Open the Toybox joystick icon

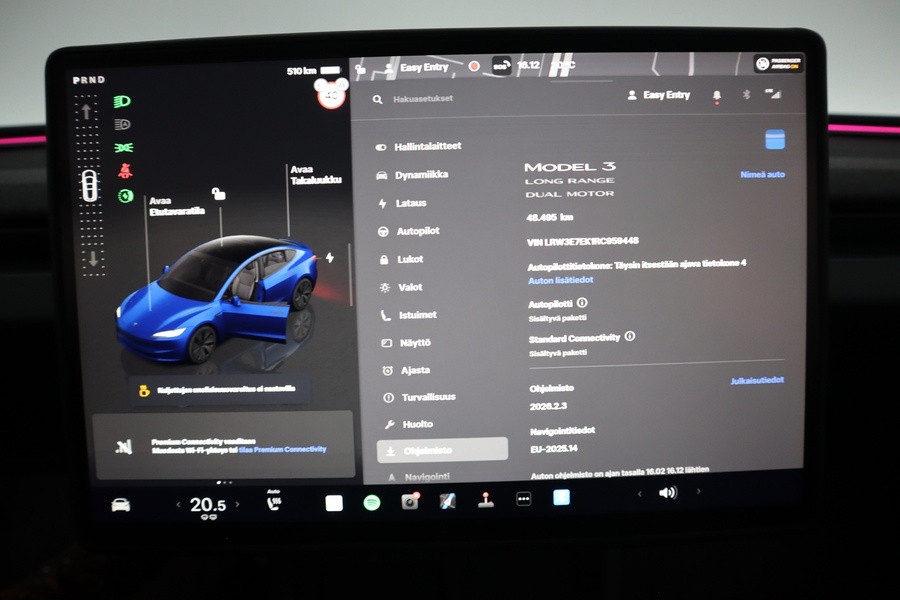(487, 498)
